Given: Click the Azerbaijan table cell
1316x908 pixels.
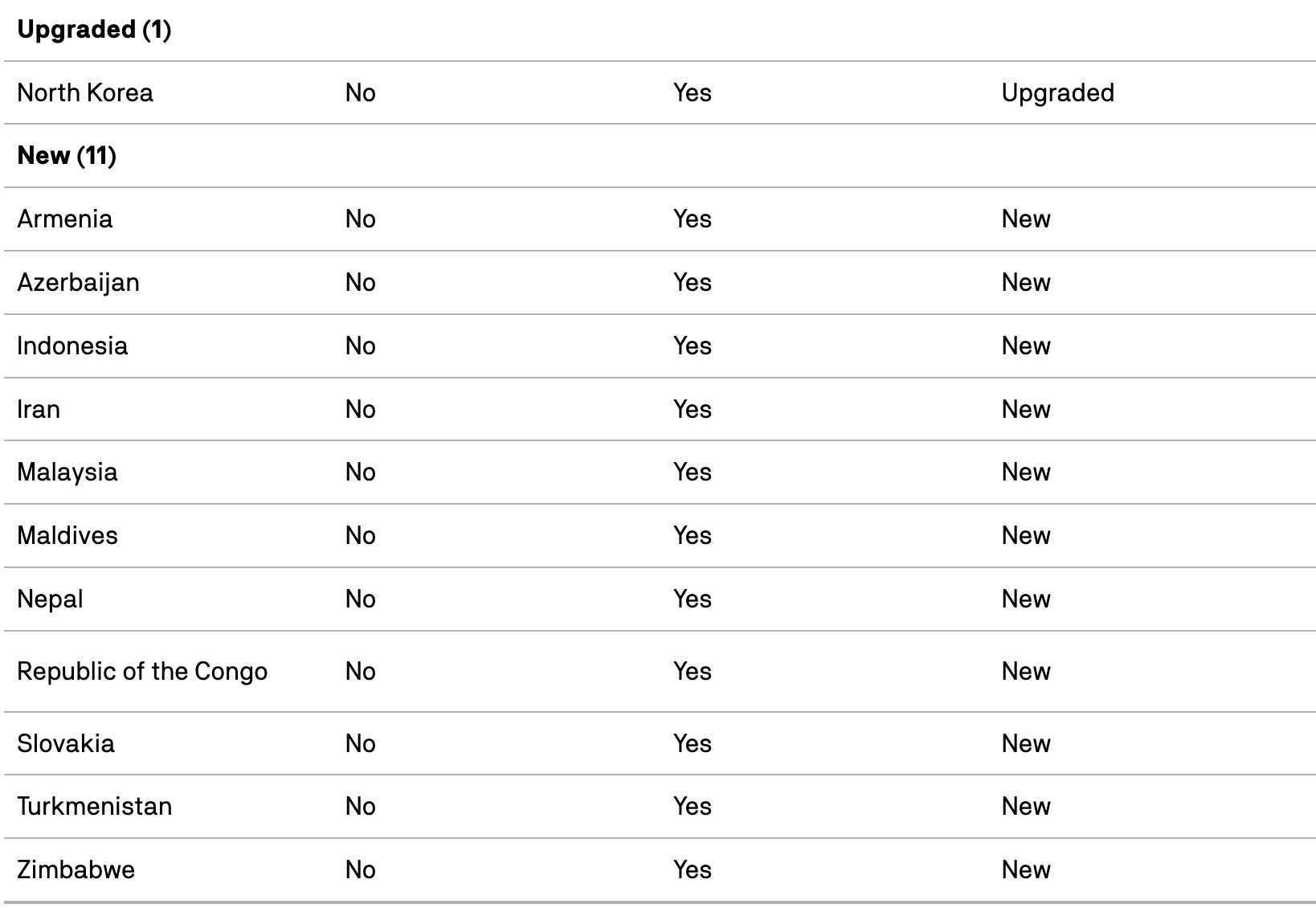Looking at the screenshot, I should tap(78, 283).
